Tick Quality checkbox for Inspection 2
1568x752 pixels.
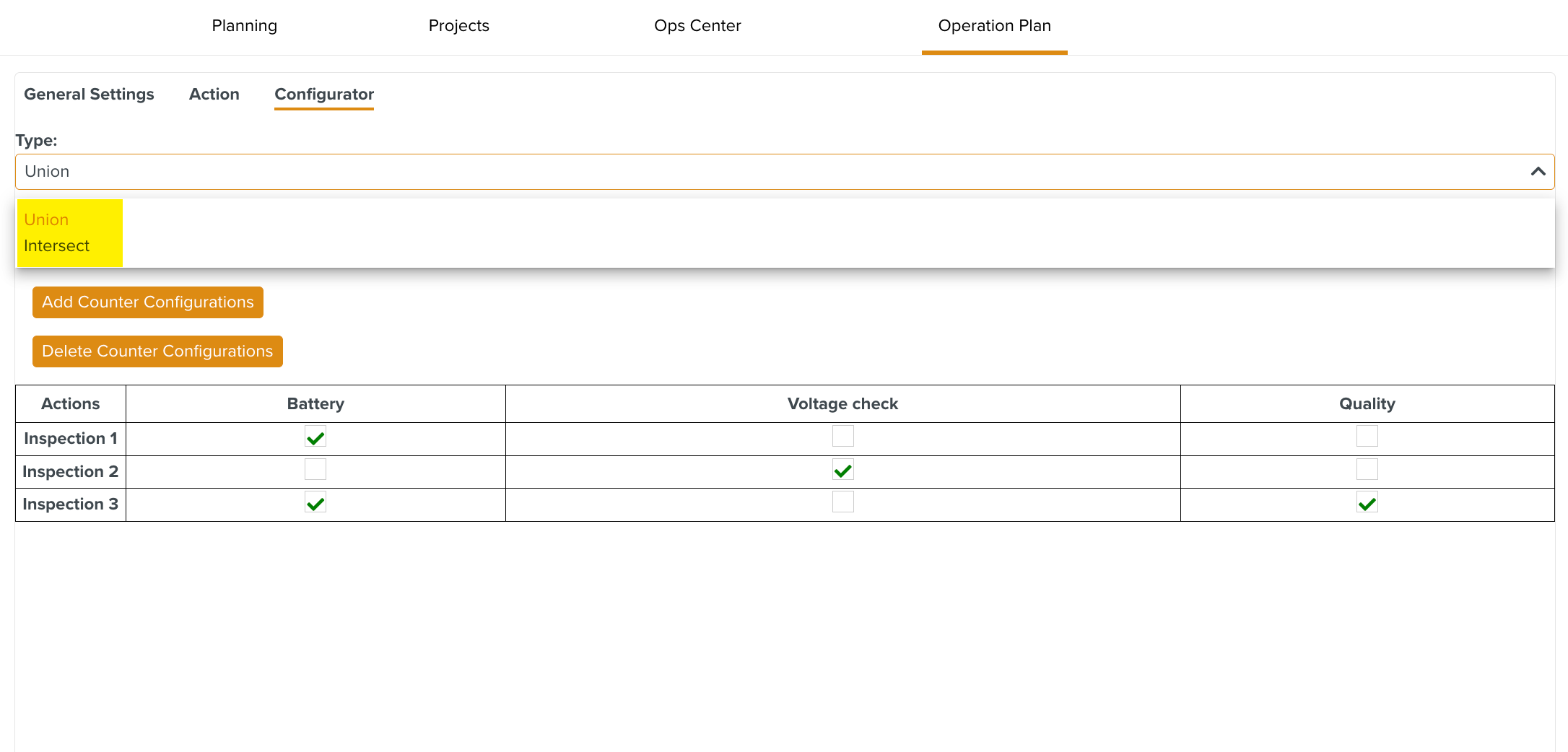[1367, 470]
